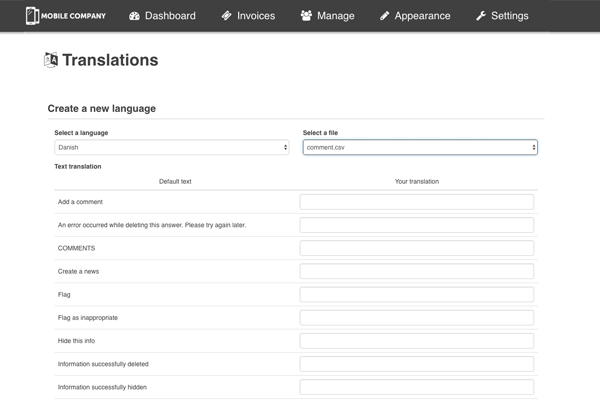Focus the translation field for 'COMMENTS'
Screen dimensions: 600x400
(x=417, y=248)
